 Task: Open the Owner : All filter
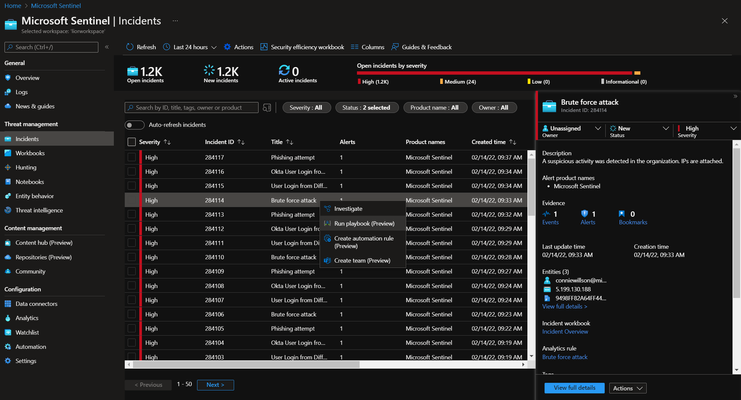[494, 108]
